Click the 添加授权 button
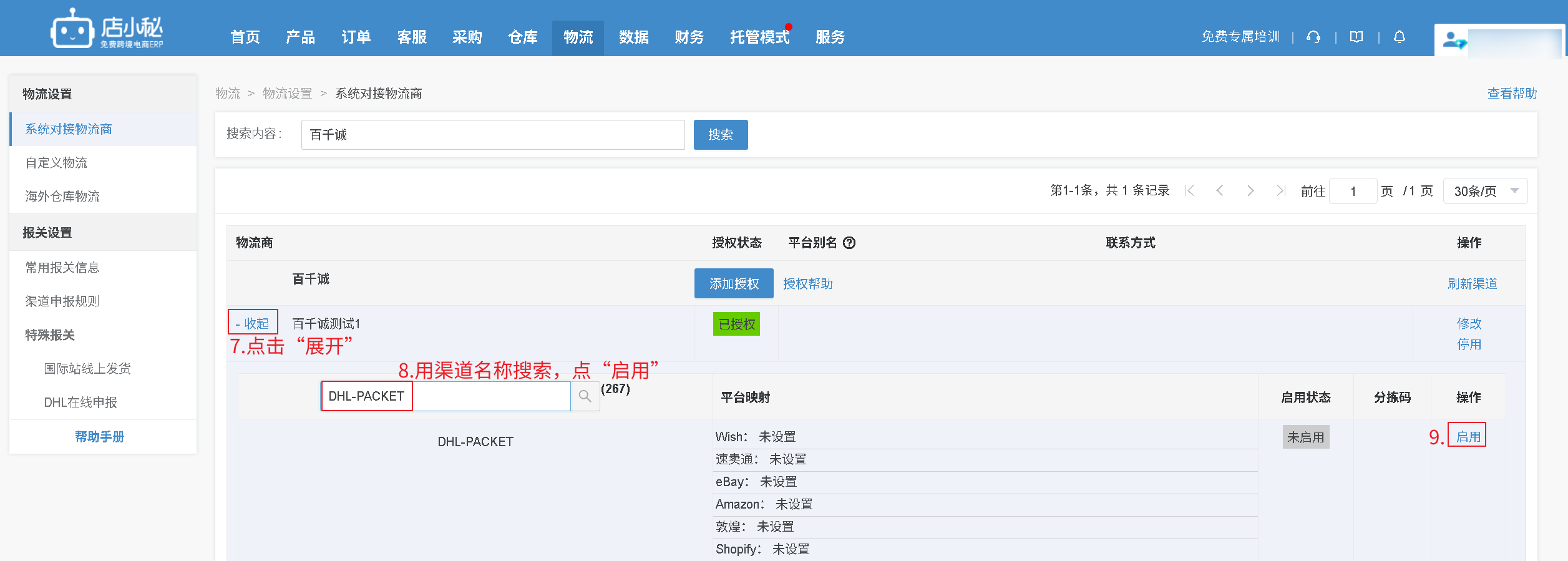1568x561 pixels. 734,284
